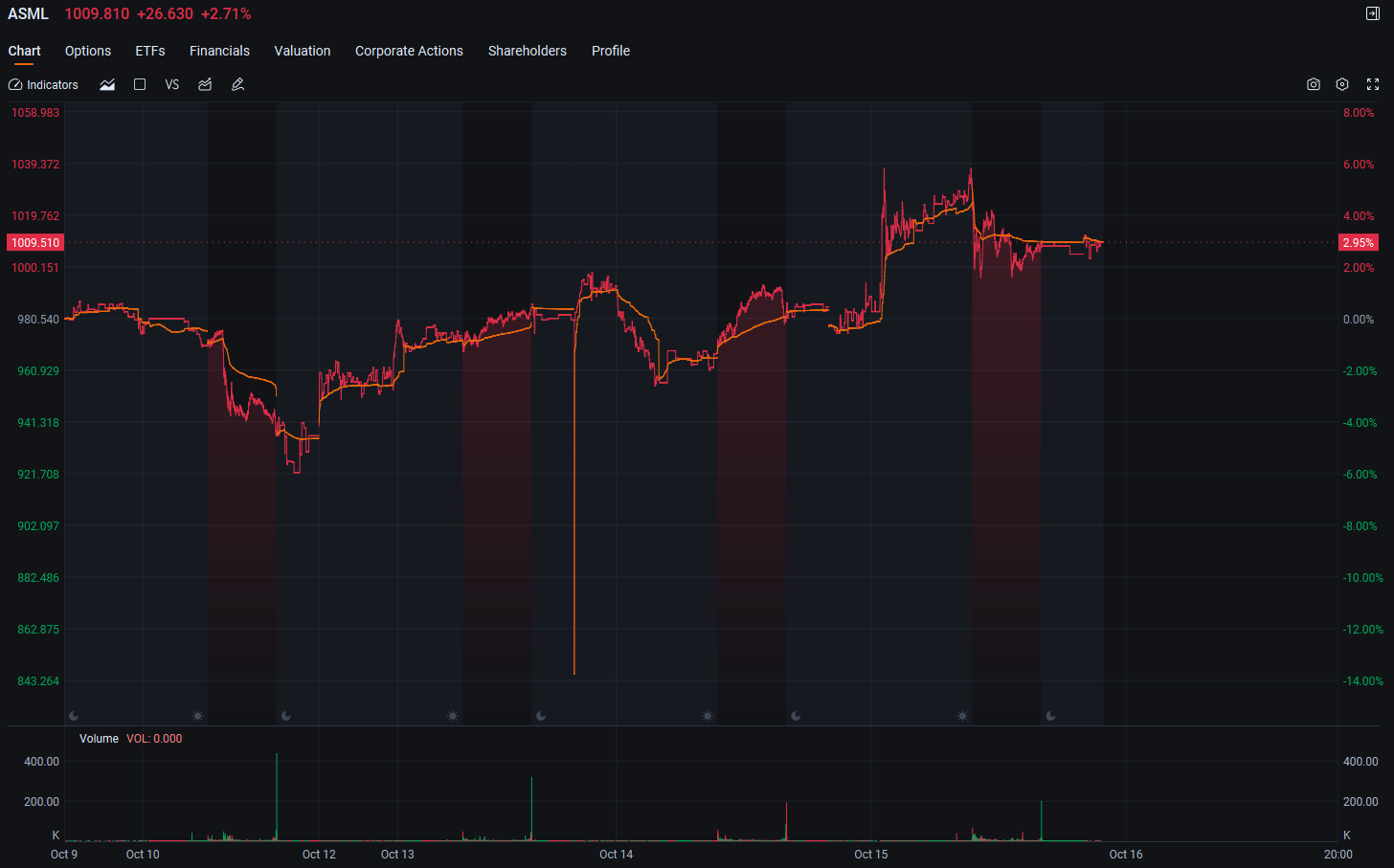Click the left 400.00 volume axis label

41,762
